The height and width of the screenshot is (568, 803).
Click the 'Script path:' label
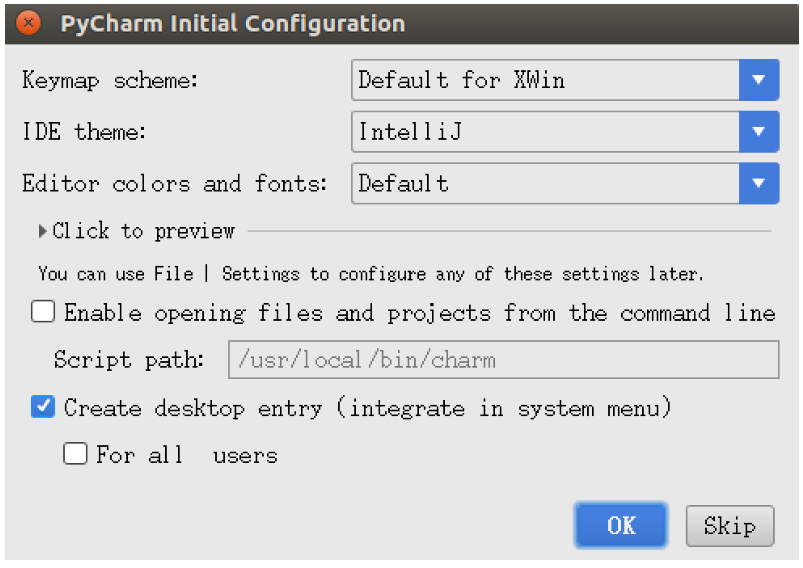[129, 360]
